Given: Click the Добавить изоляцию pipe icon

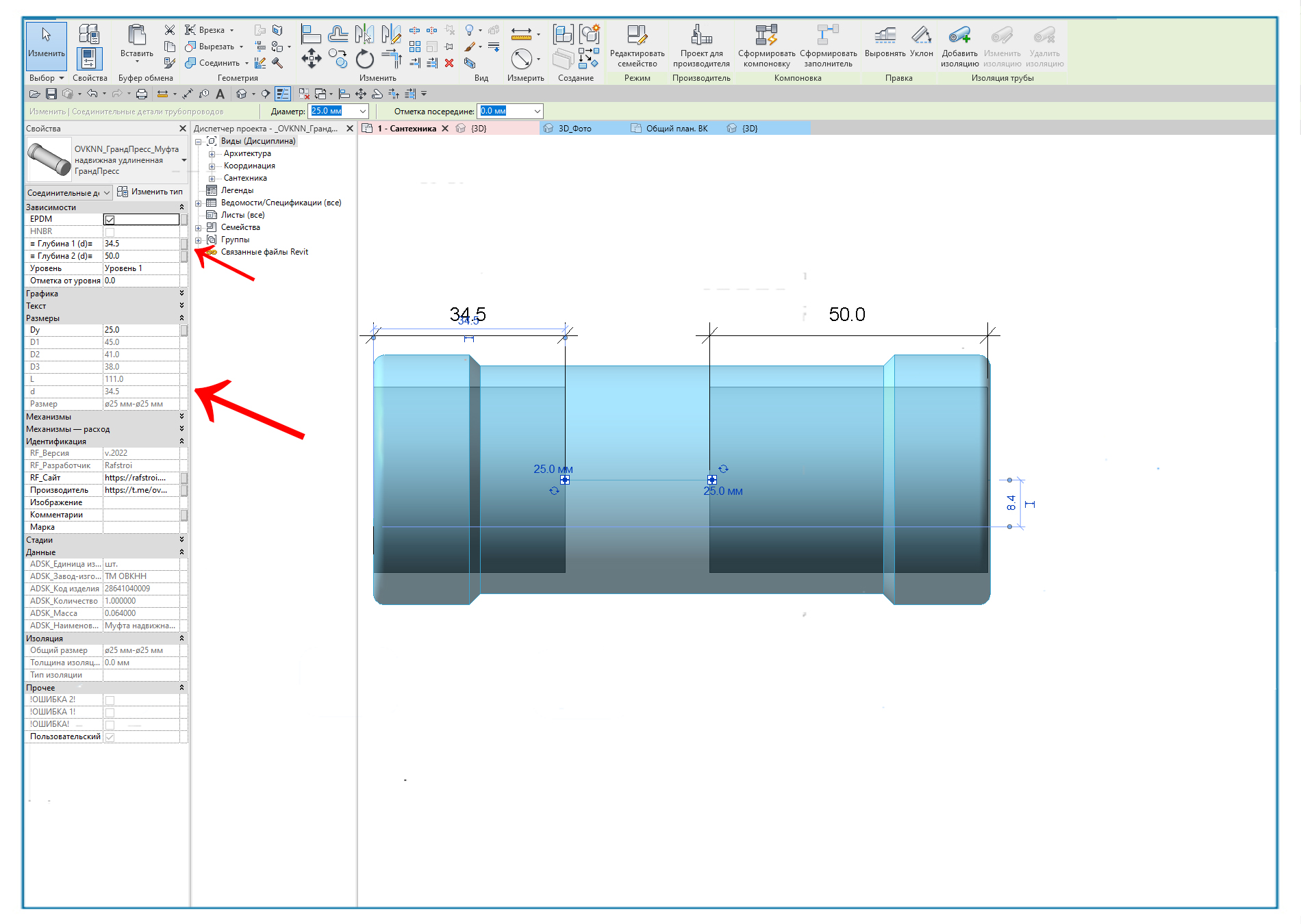Looking at the screenshot, I should 959,34.
